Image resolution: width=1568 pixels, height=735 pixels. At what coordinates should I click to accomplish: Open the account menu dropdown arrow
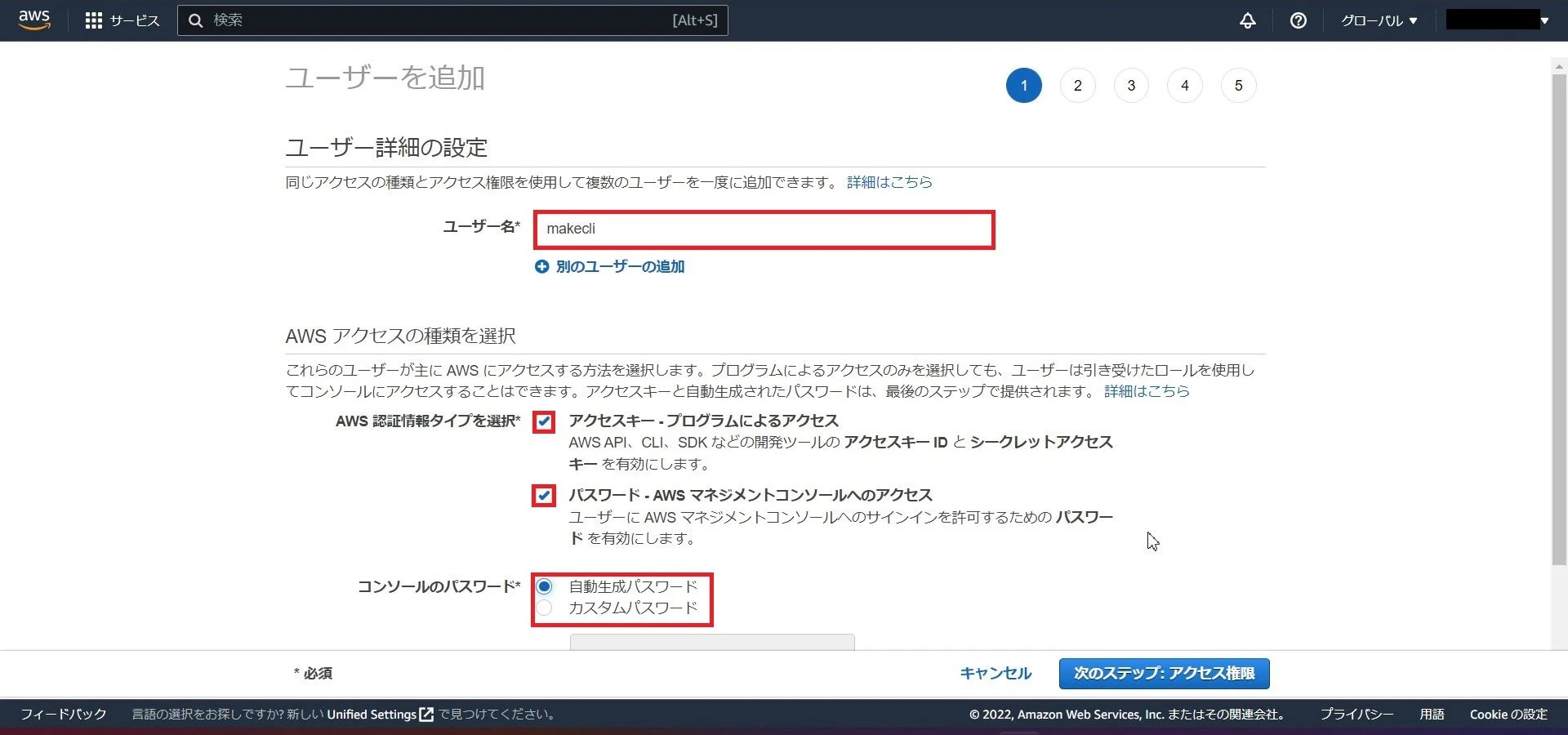(x=1544, y=20)
